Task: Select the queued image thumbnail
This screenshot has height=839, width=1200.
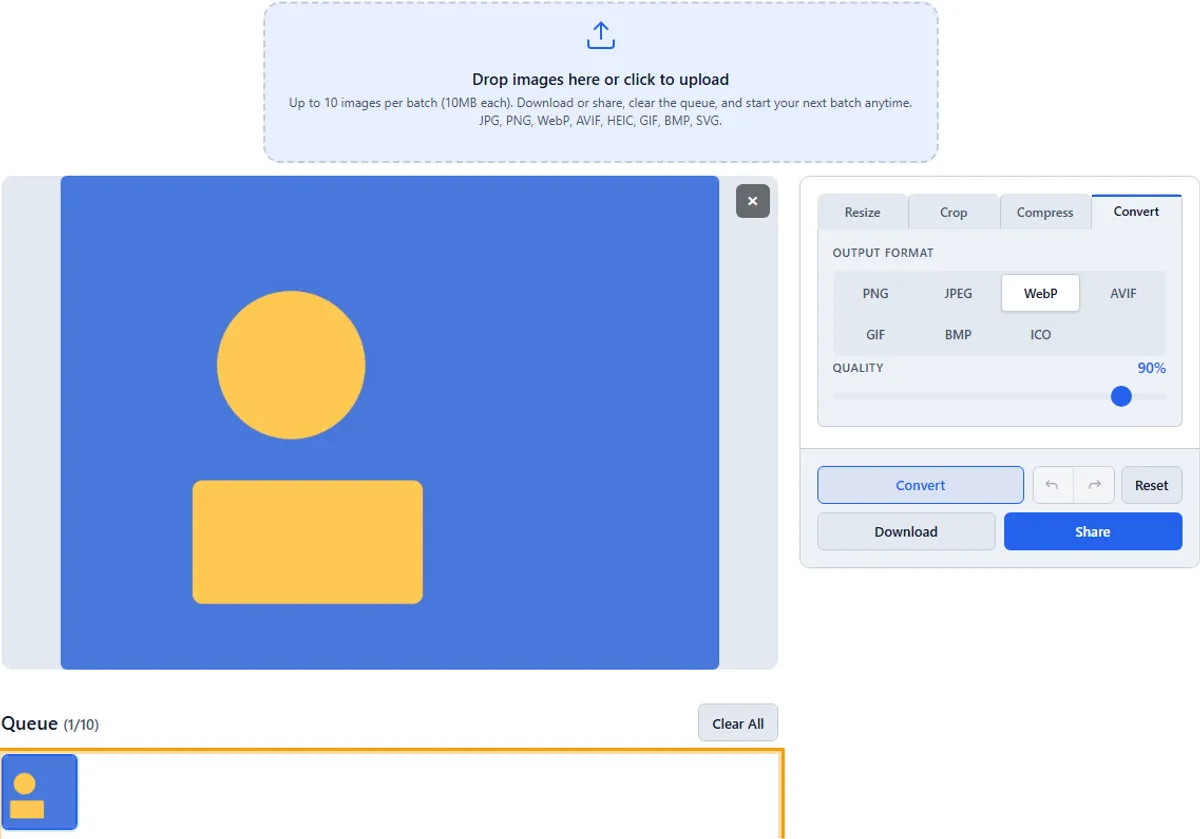Action: [x=40, y=792]
